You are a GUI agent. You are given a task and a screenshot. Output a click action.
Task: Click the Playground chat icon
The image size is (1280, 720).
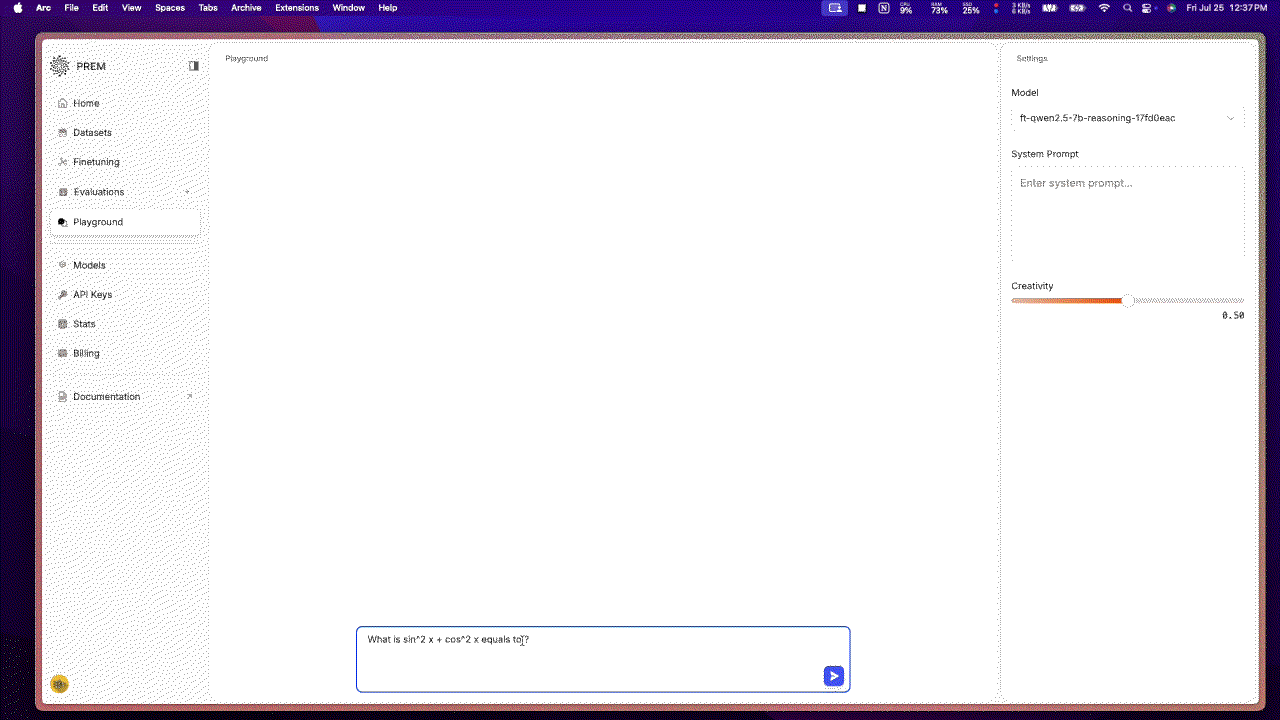point(63,222)
